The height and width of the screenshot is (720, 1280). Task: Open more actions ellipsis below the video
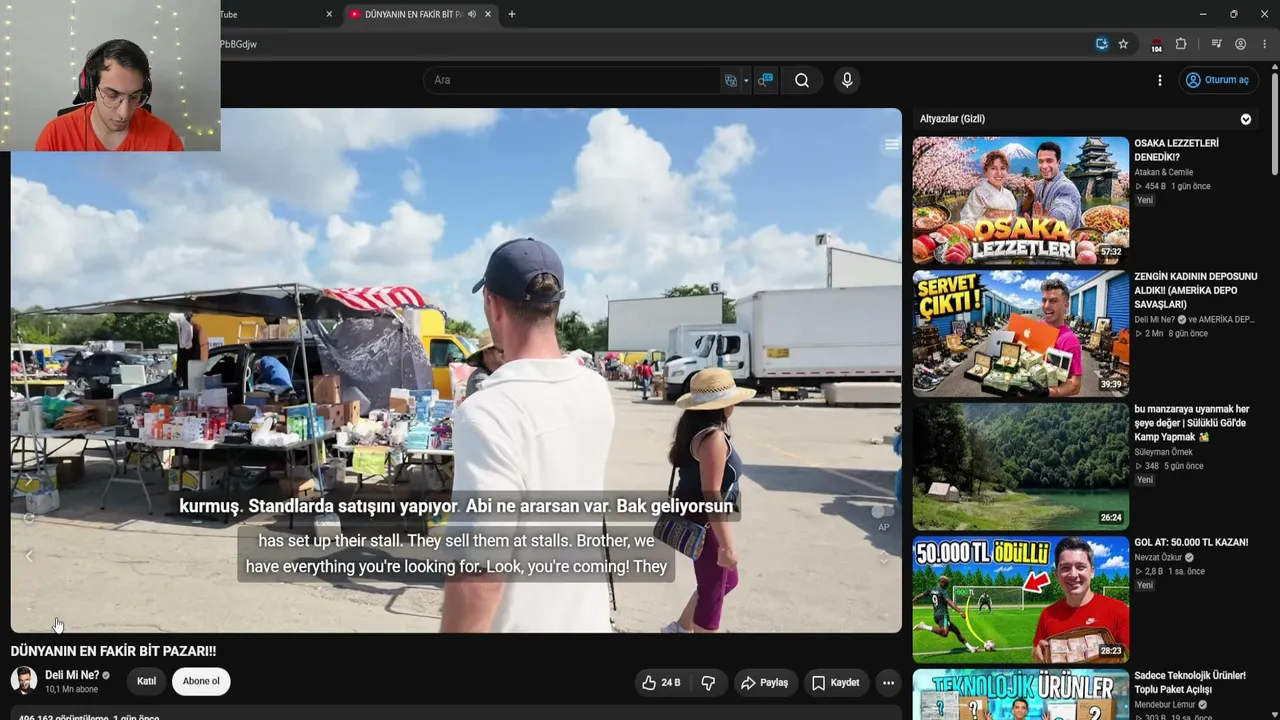(x=888, y=682)
